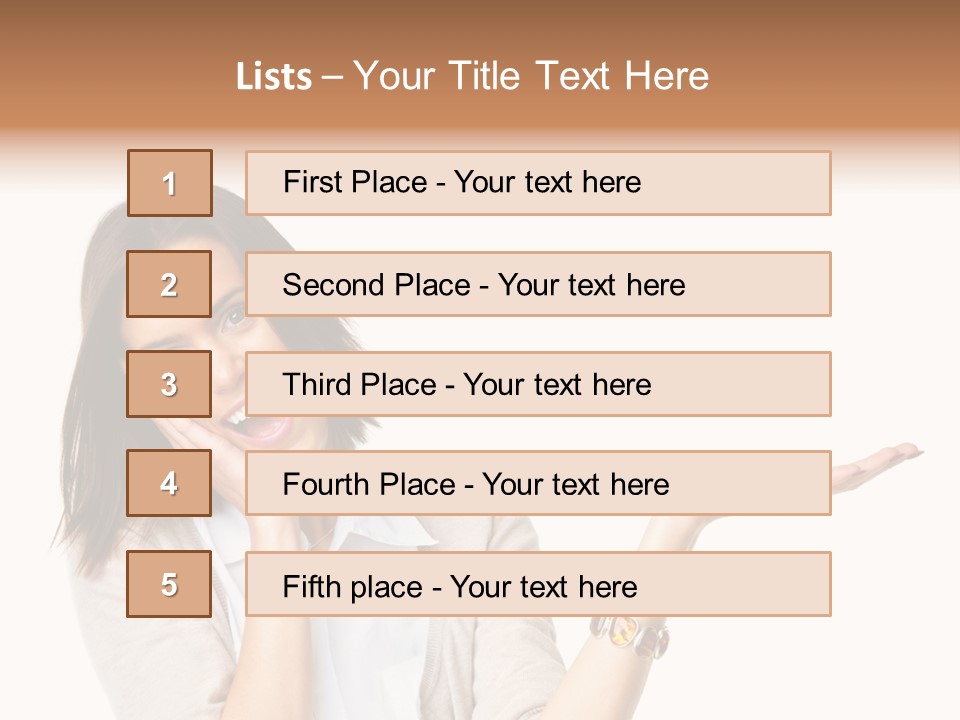This screenshot has height=720, width=960.
Task: Click the bold word 'Lists' in the title
Action: [x=274, y=77]
